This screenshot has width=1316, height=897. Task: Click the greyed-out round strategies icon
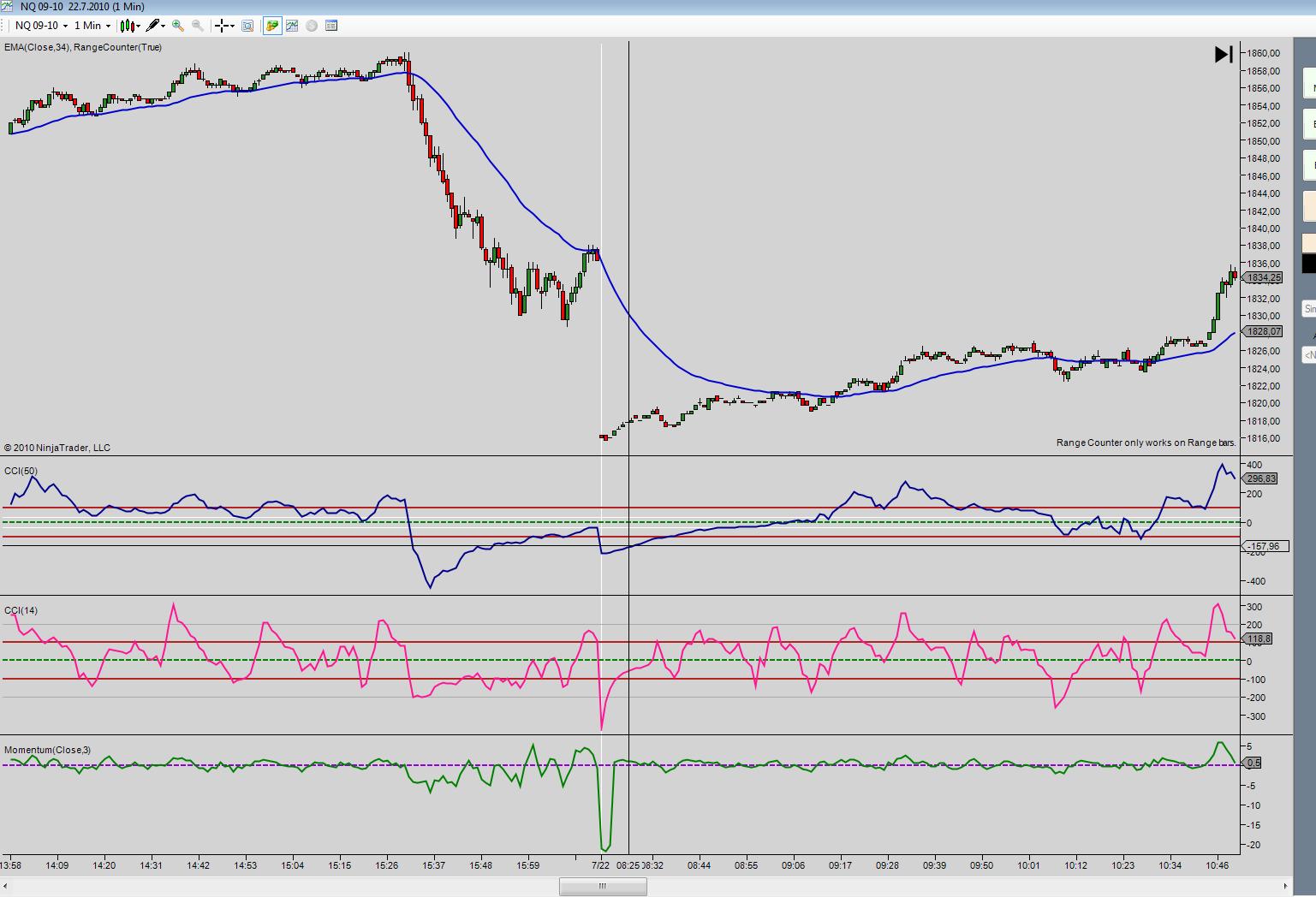point(312,26)
